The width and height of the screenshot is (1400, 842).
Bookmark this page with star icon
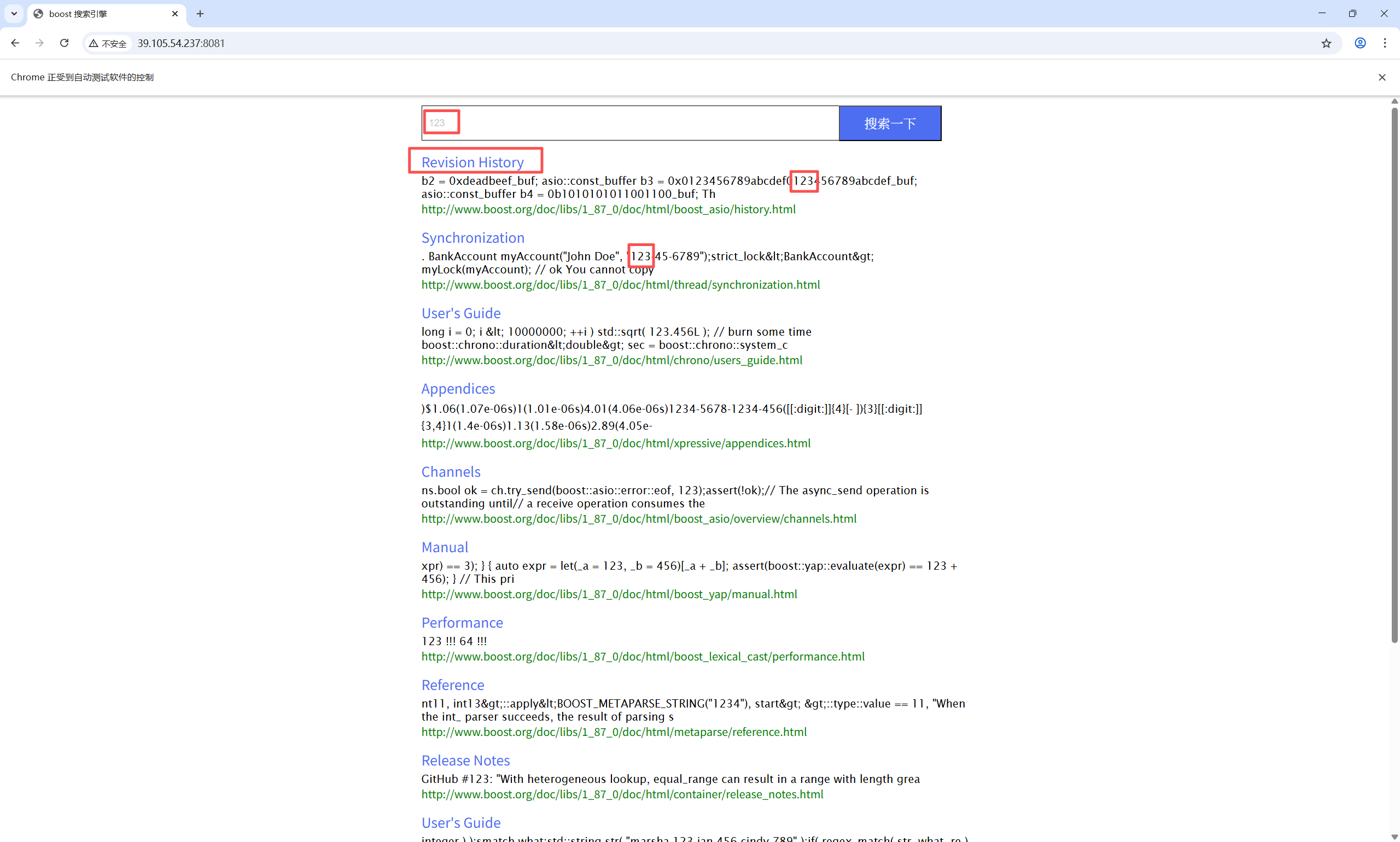(1326, 43)
